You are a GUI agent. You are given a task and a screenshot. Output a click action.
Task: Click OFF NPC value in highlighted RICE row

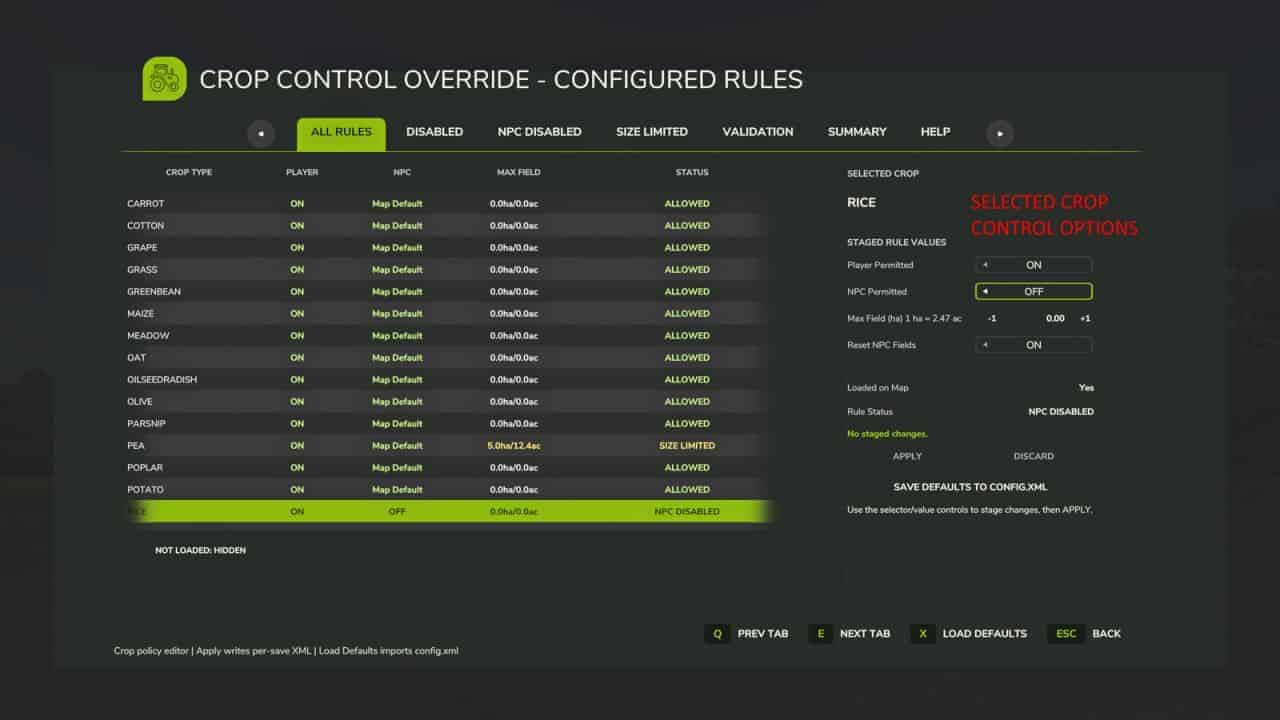(397, 512)
